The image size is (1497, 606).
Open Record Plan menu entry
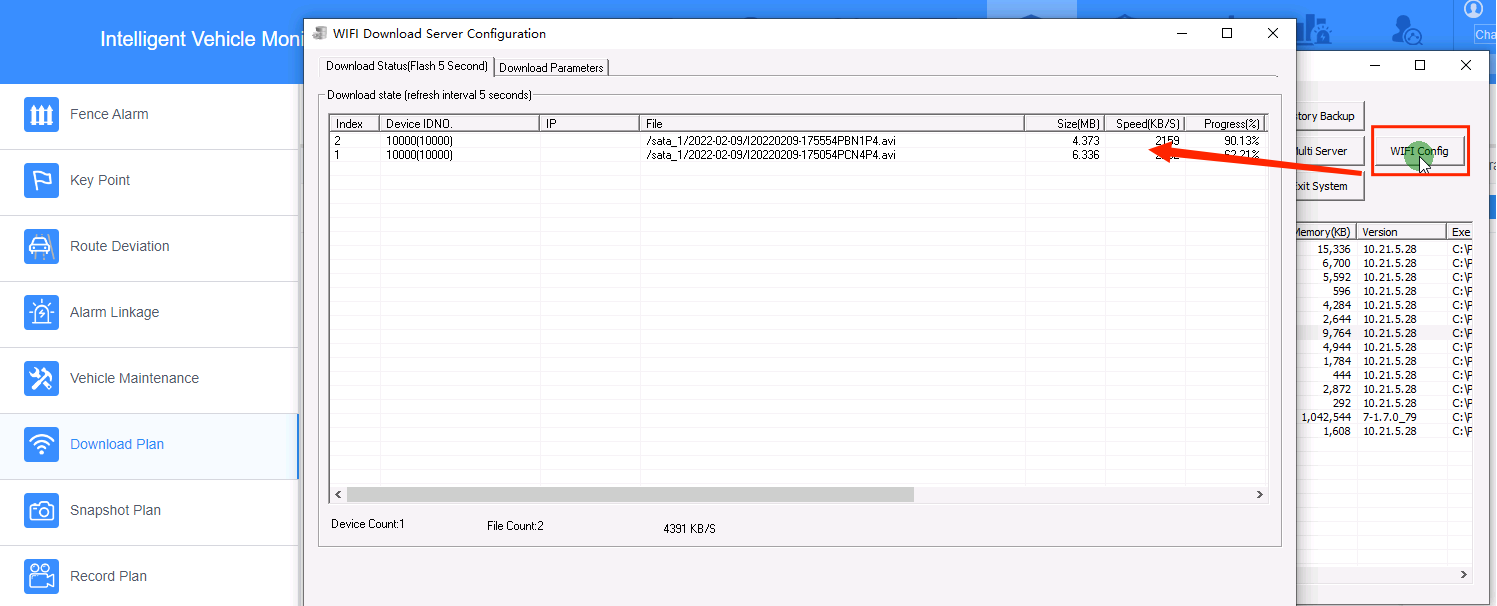pyautogui.click(x=108, y=576)
